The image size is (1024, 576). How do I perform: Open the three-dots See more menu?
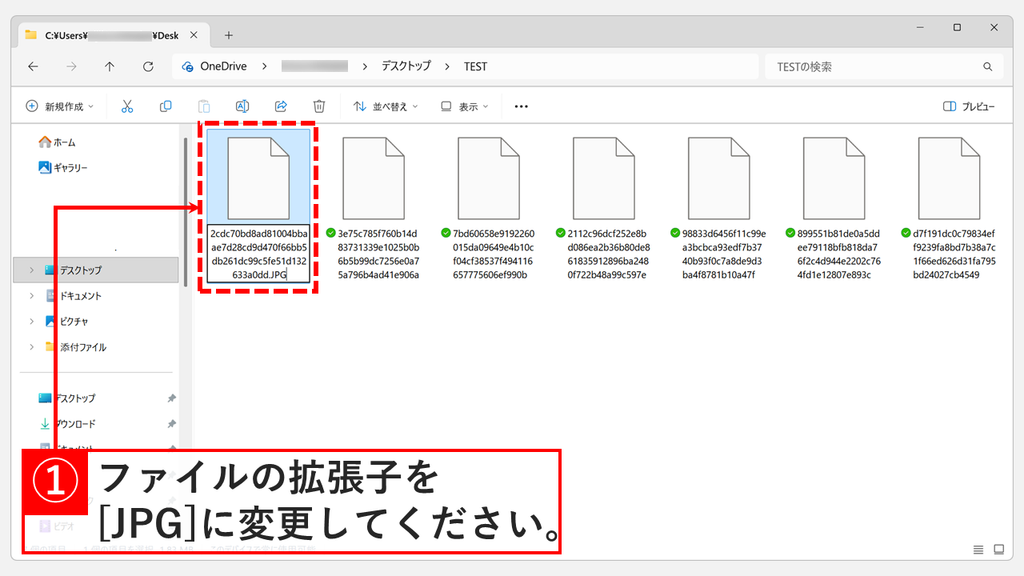coord(521,106)
